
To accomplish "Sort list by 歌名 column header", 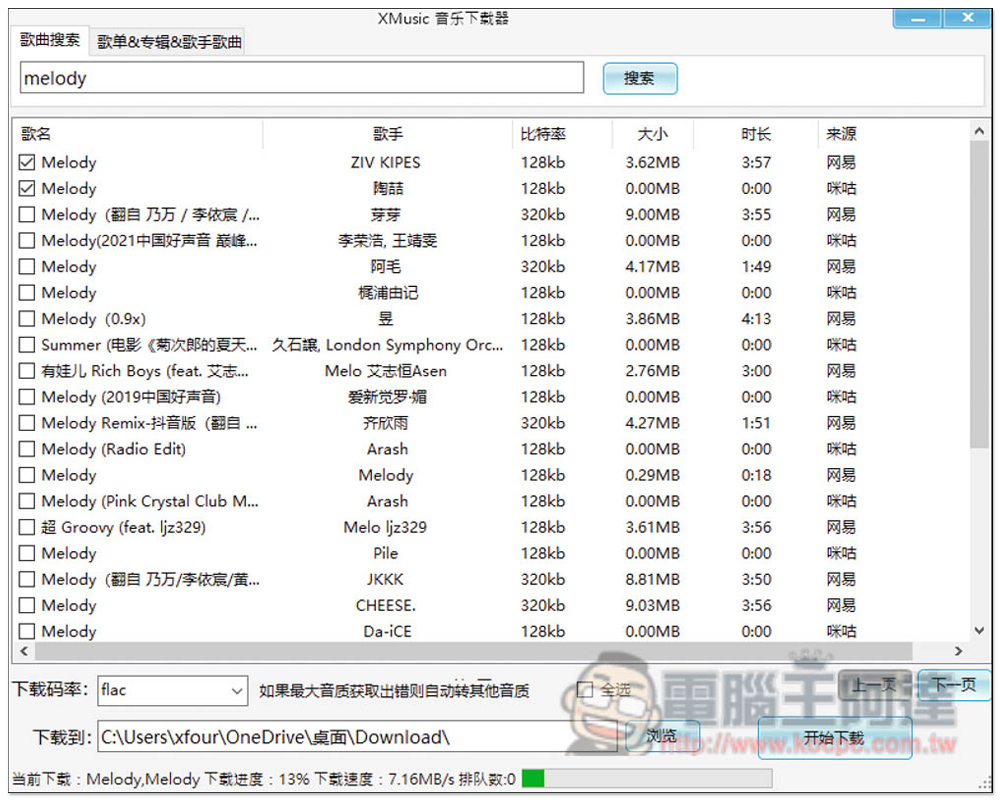I will pos(37,134).
